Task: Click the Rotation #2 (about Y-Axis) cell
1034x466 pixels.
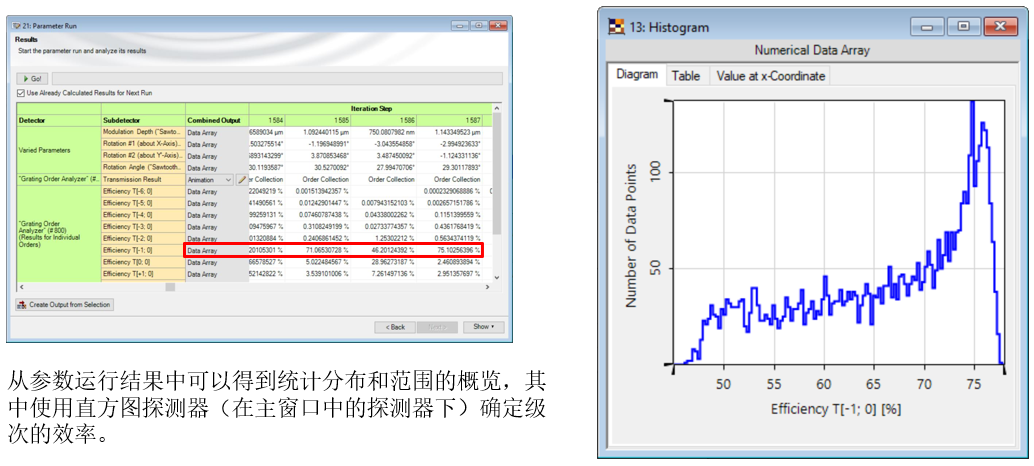Action: (143, 156)
